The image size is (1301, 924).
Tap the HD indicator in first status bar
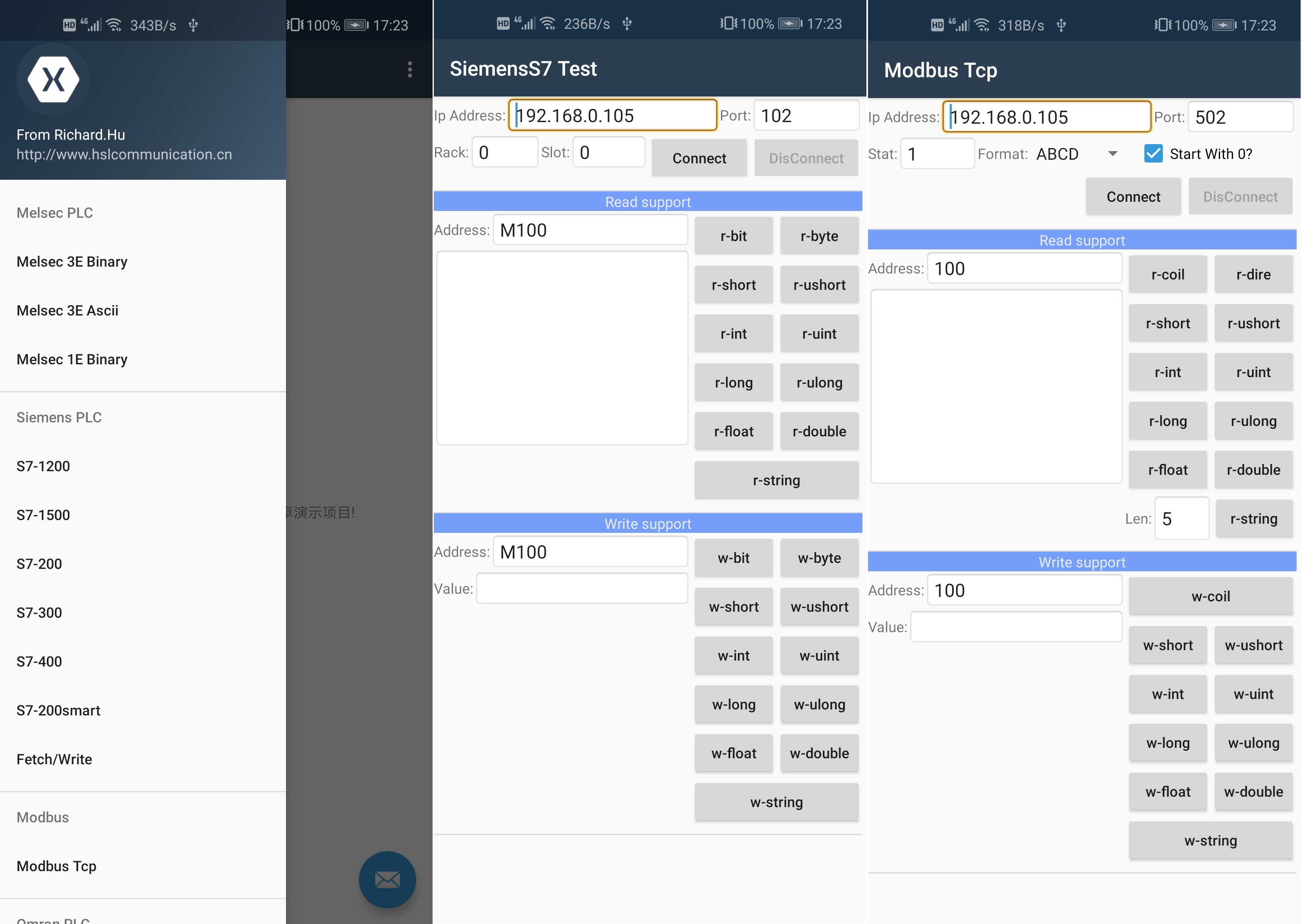(x=69, y=25)
